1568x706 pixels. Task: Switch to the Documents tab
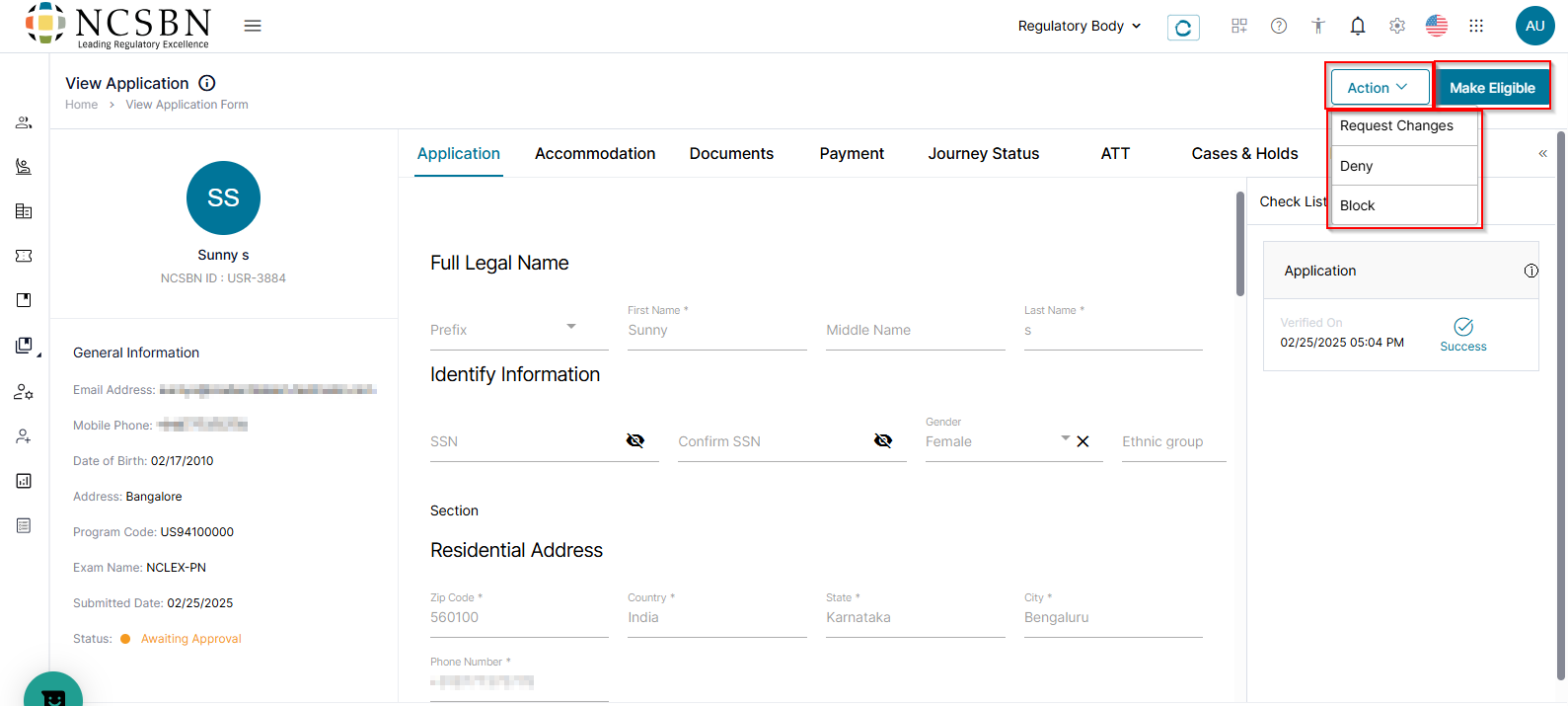pos(731,154)
